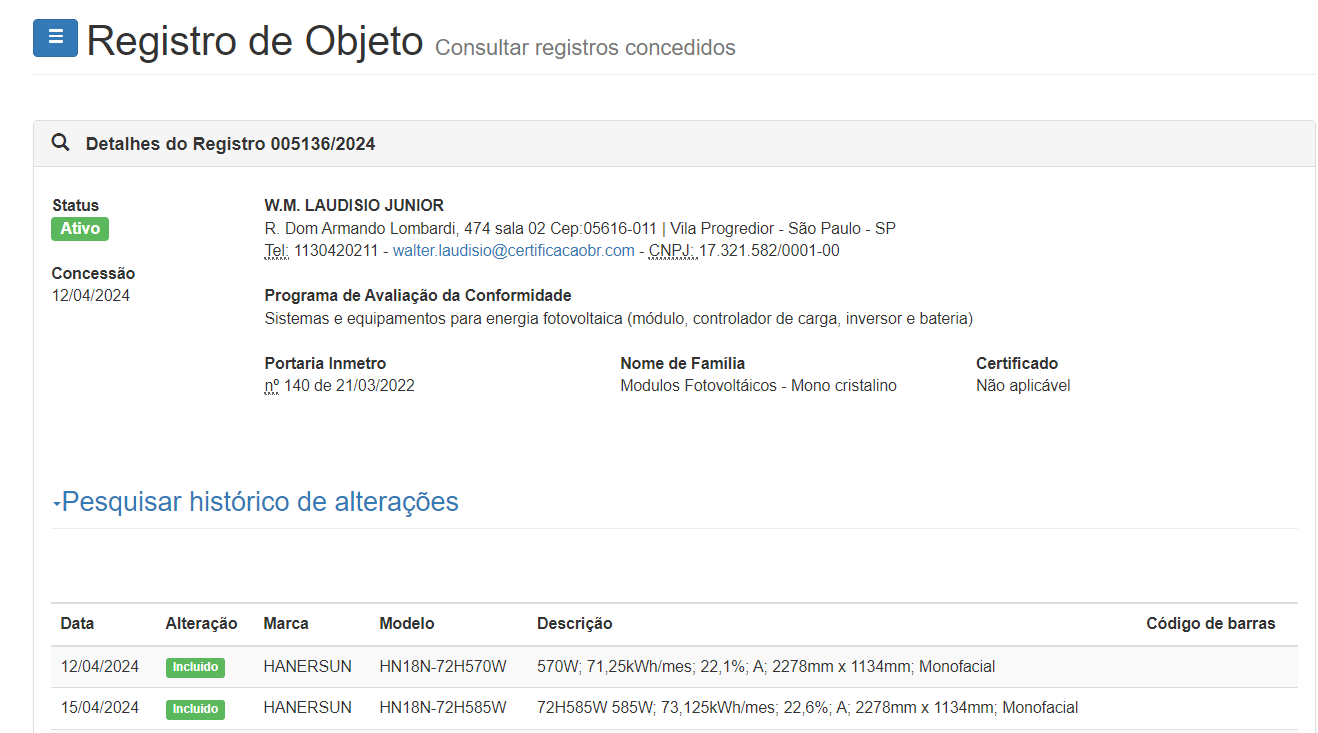Select the HN18N-72H585W model cell
The image size is (1318, 733).
tap(443, 708)
